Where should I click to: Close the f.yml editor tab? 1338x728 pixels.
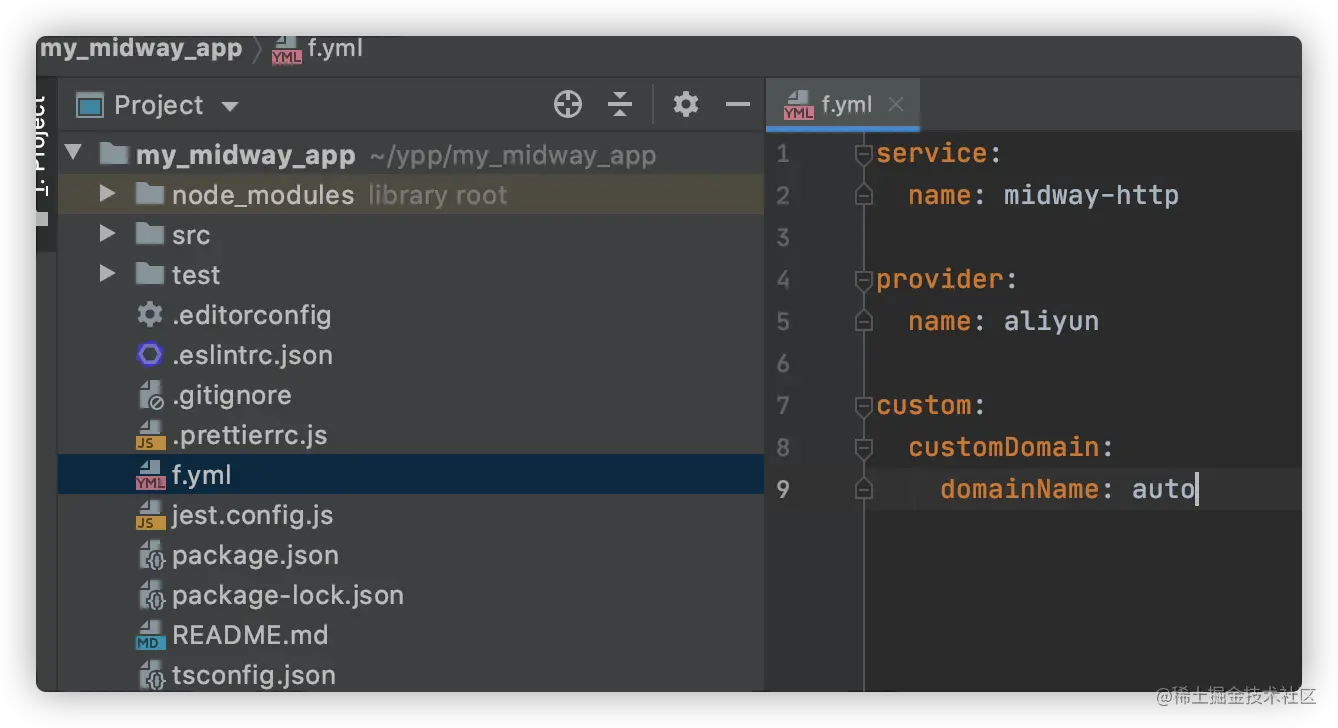point(896,104)
